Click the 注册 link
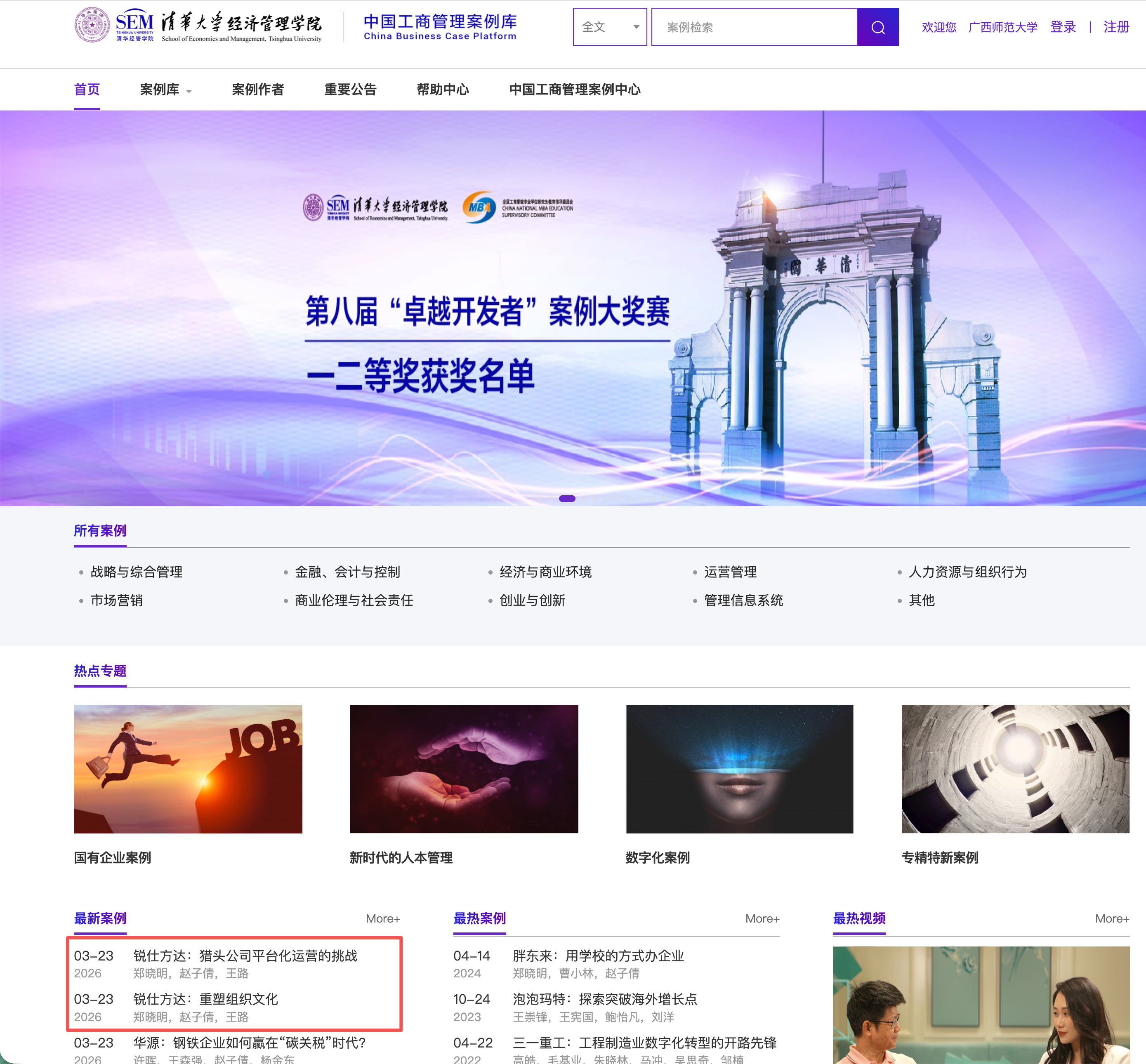This screenshot has height=1064, width=1146. click(x=1115, y=27)
